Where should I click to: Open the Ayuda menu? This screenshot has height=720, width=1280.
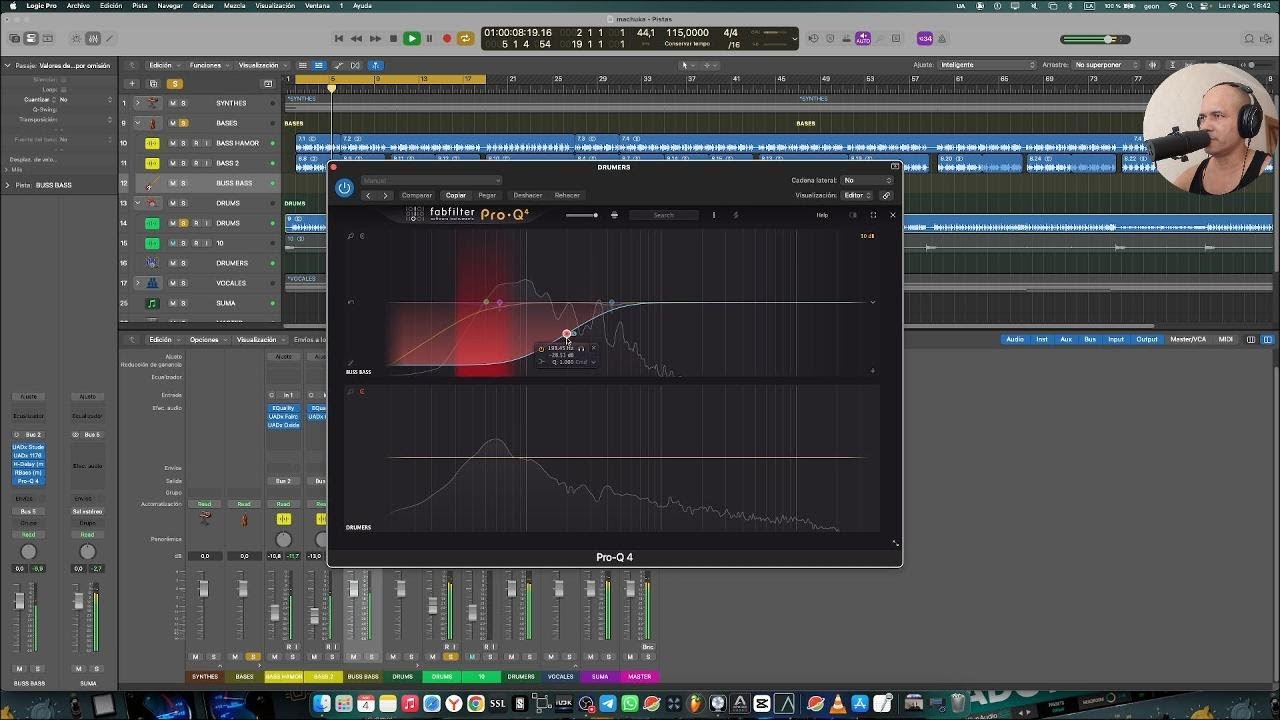[x=362, y=6]
